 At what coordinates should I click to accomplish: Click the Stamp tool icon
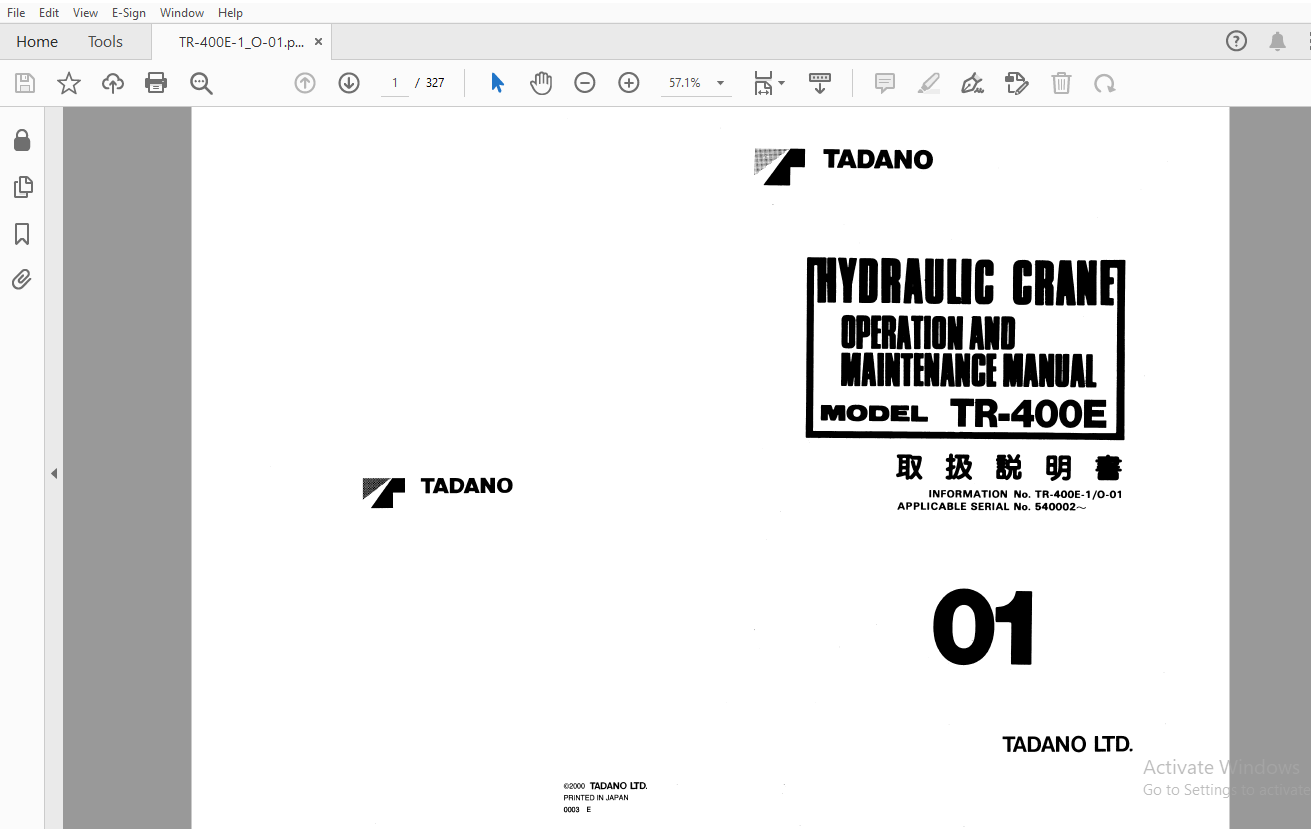pos(1017,83)
